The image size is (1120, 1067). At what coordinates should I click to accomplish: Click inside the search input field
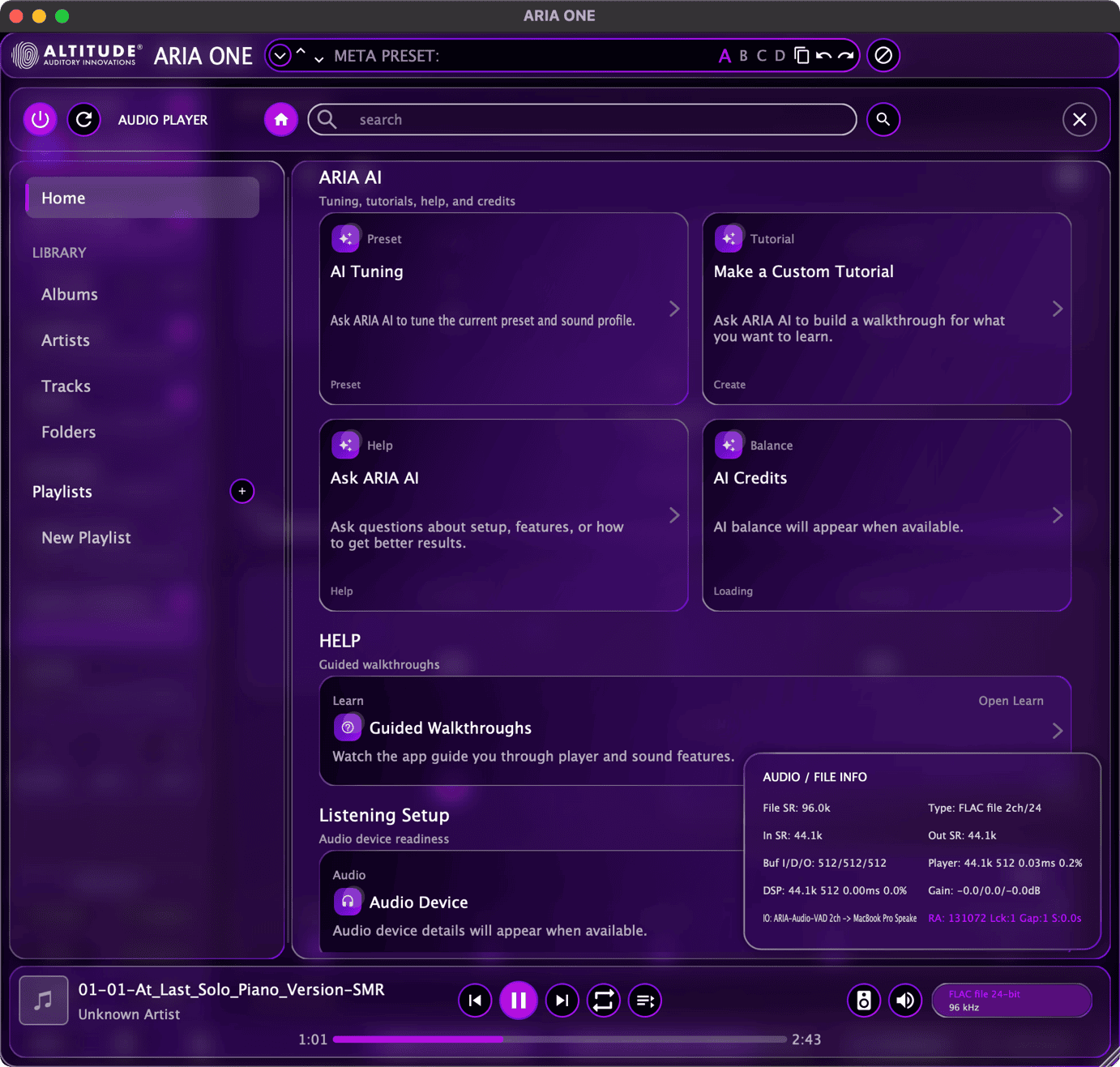(582, 120)
